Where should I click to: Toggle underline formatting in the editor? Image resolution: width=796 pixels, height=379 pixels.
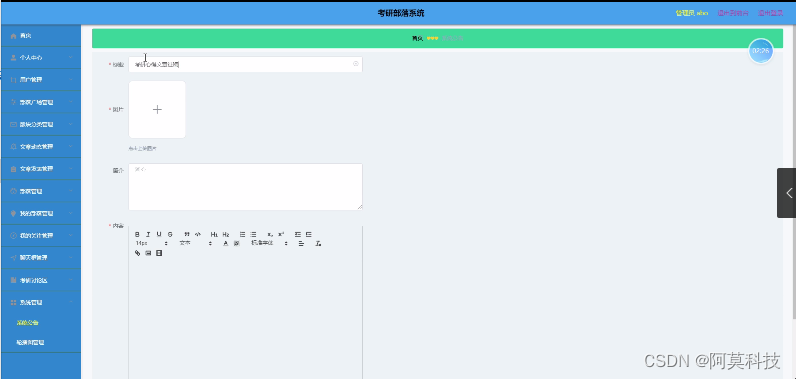[159, 234]
